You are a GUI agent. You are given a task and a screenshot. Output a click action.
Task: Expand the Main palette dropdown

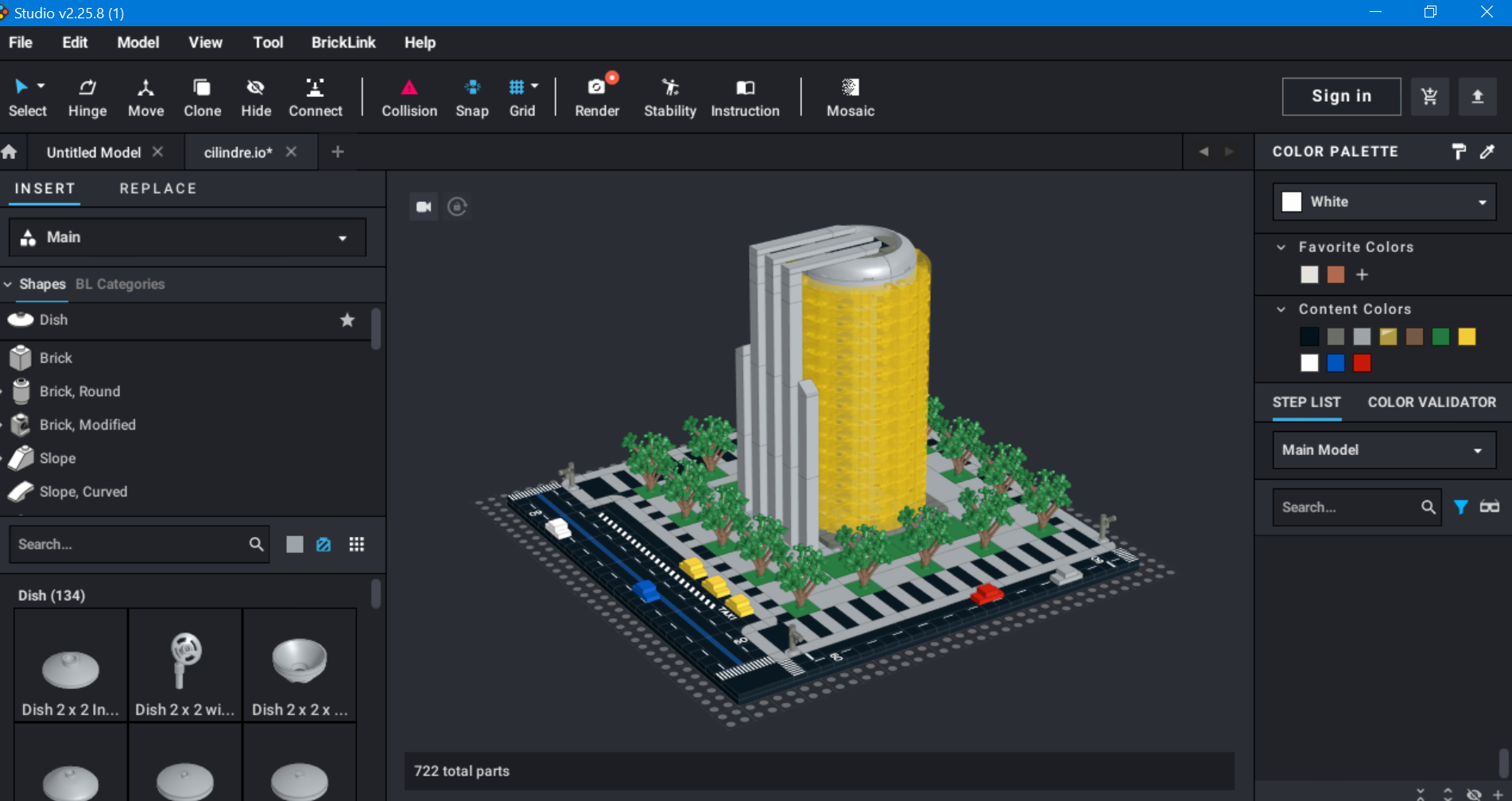[188, 237]
